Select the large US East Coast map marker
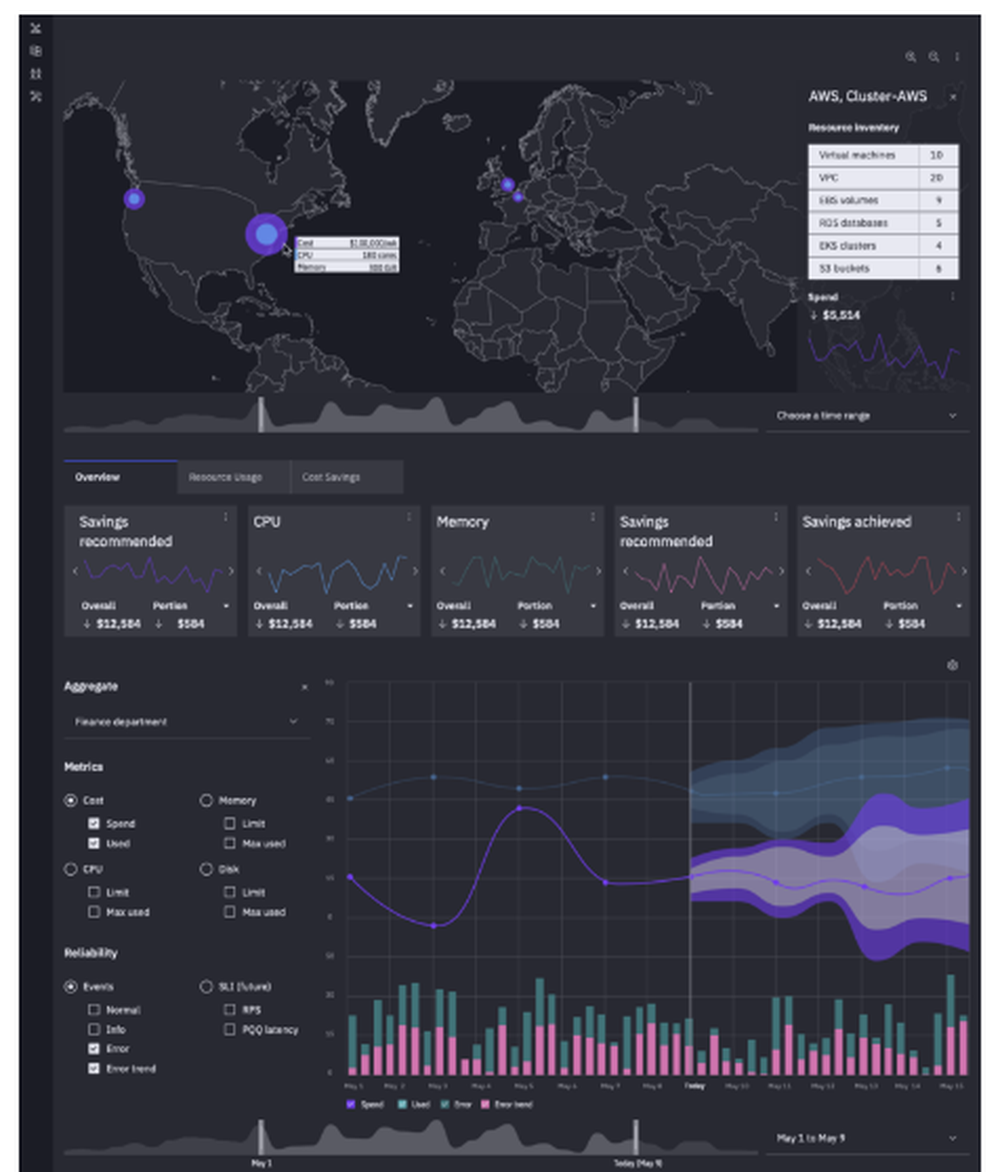Viewport: 1000px width, 1172px height. point(266,234)
